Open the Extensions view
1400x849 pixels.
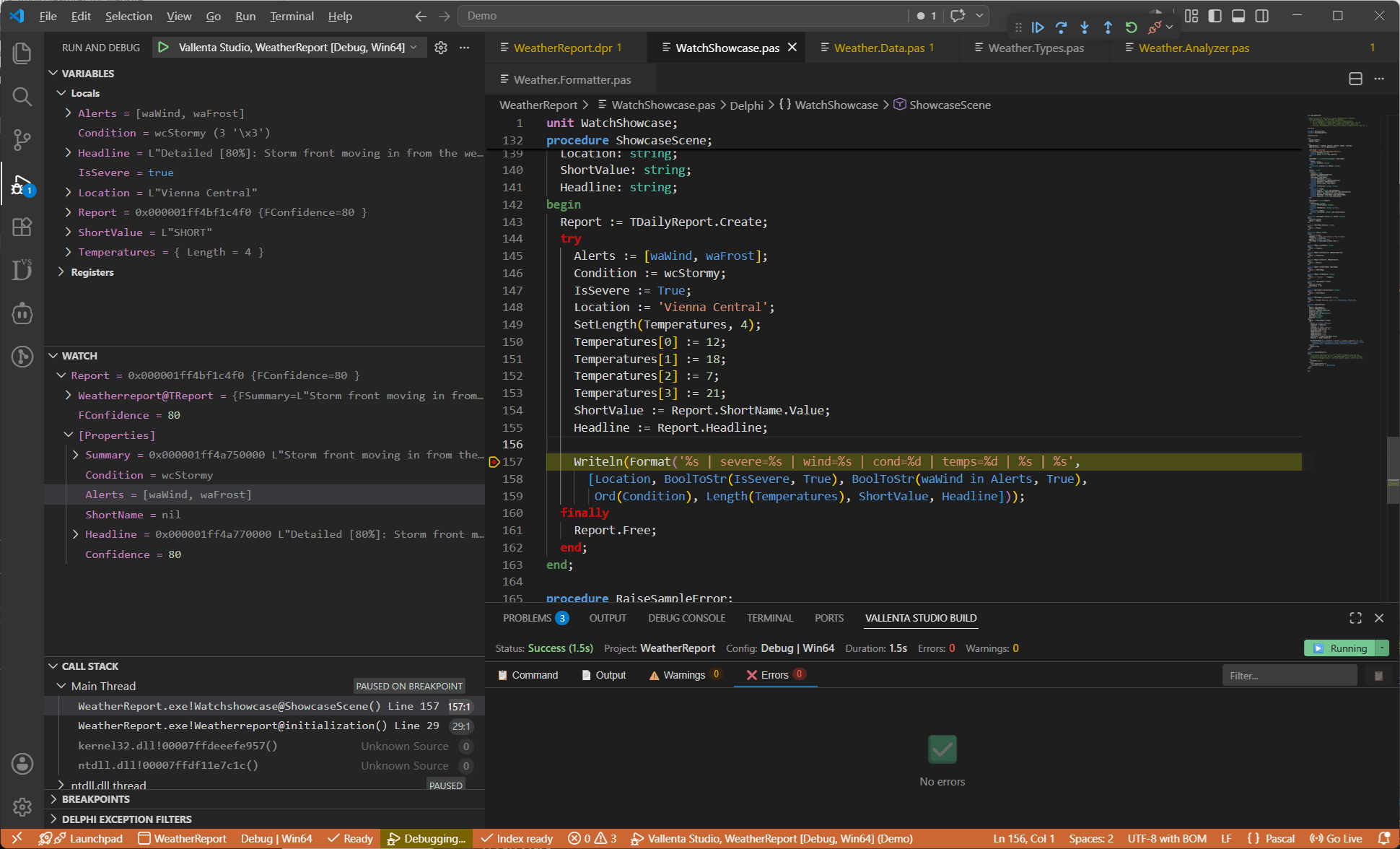22,227
